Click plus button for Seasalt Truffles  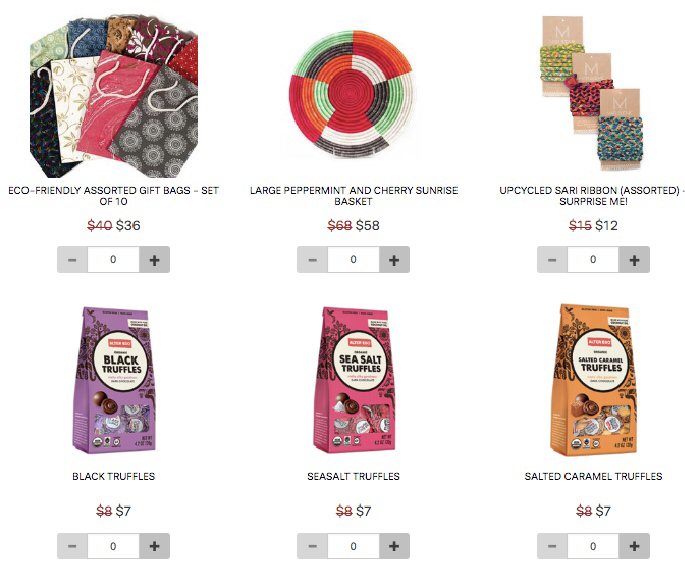394,546
